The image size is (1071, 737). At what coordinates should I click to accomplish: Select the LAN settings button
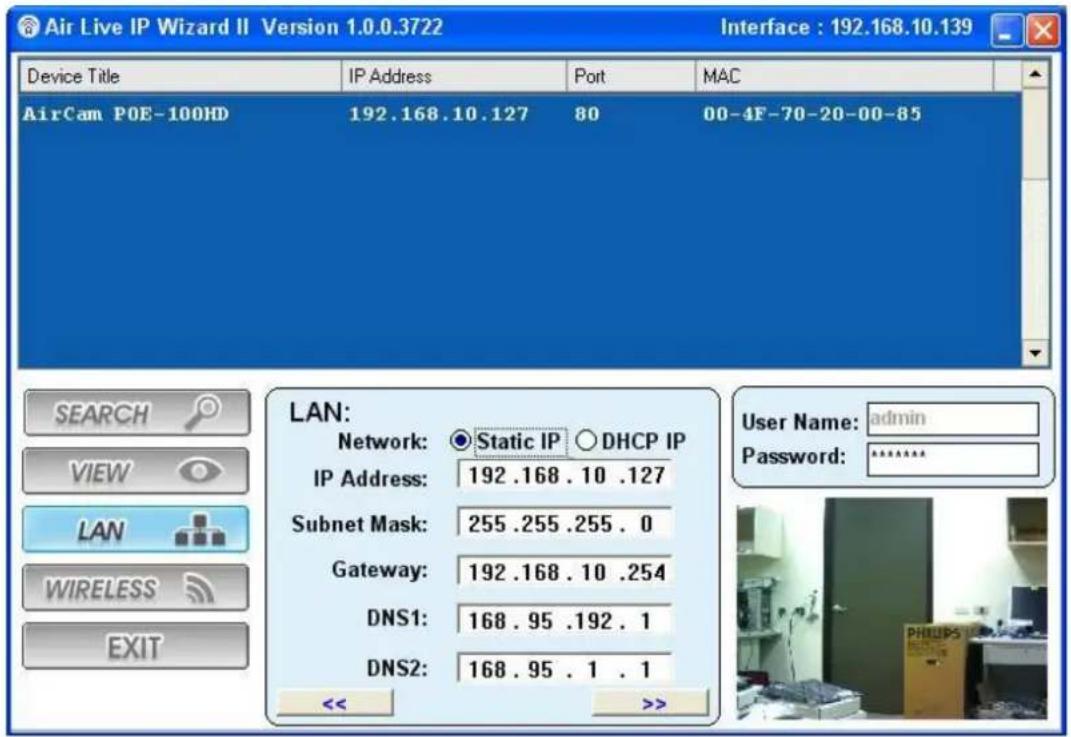[x=136, y=529]
